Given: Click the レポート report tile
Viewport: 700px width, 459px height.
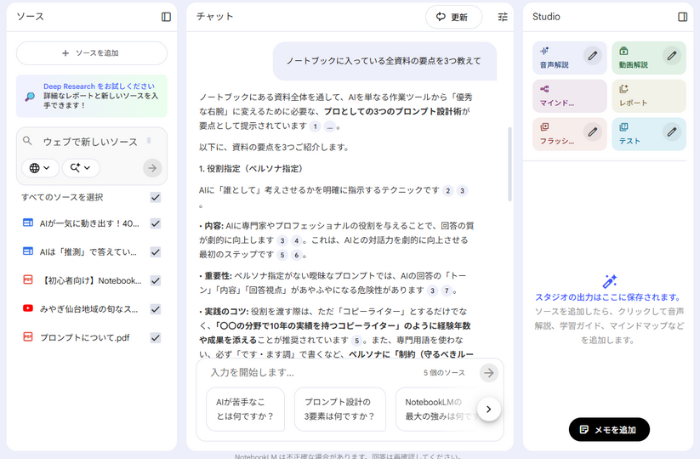Looking at the screenshot, I should (x=649, y=96).
